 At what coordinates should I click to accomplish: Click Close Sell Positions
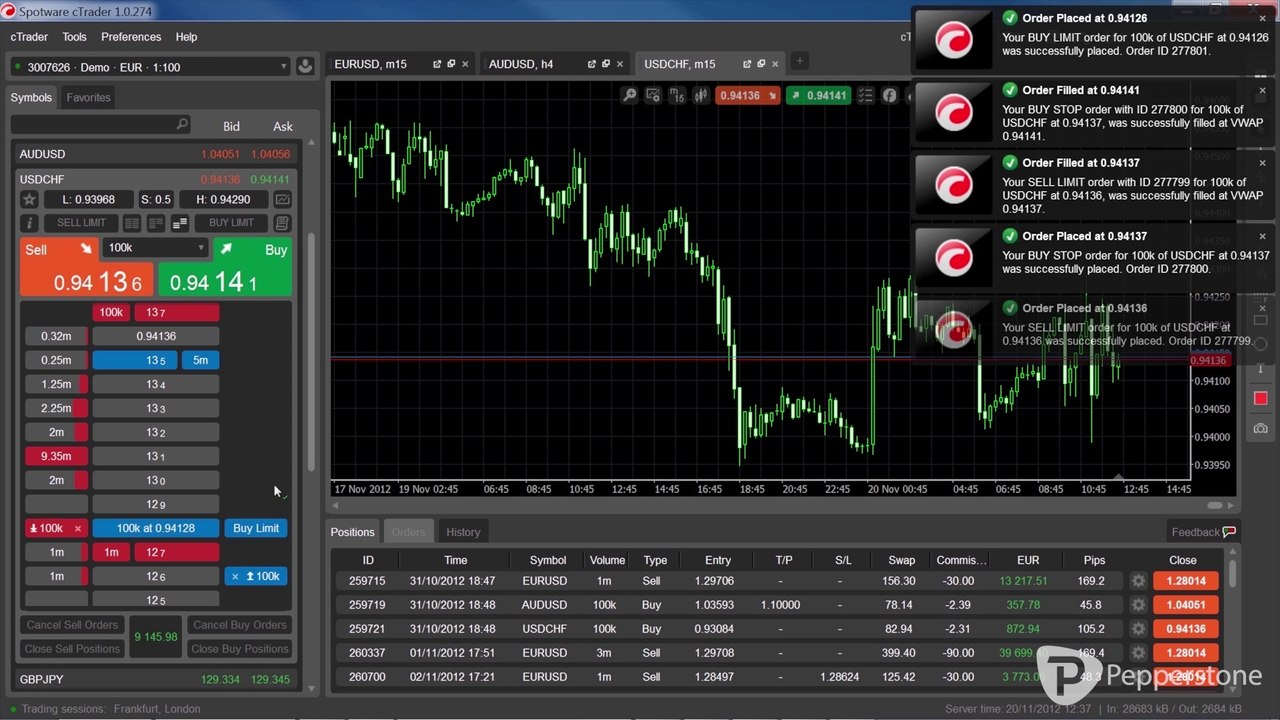[x=72, y=649]
